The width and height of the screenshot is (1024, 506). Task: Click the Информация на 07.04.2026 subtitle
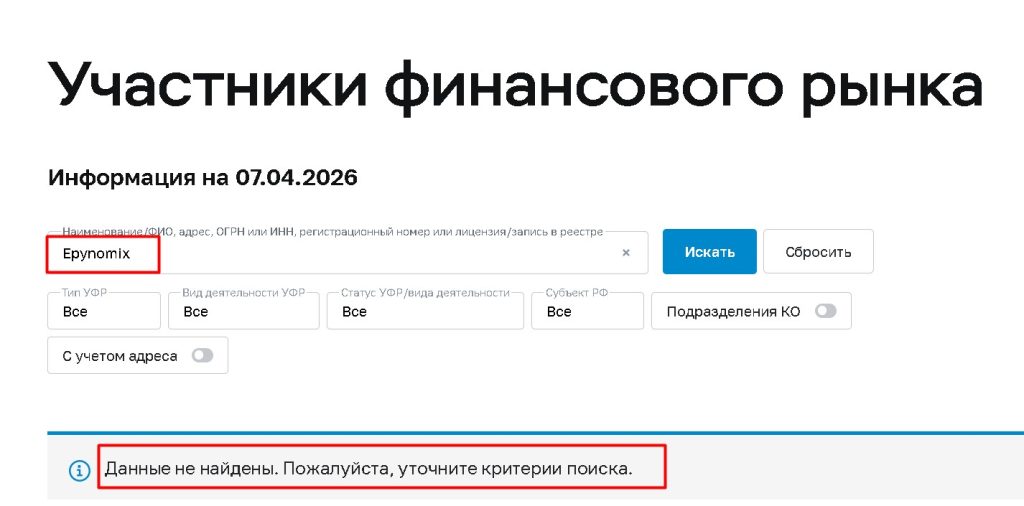[x=203, y=178]
